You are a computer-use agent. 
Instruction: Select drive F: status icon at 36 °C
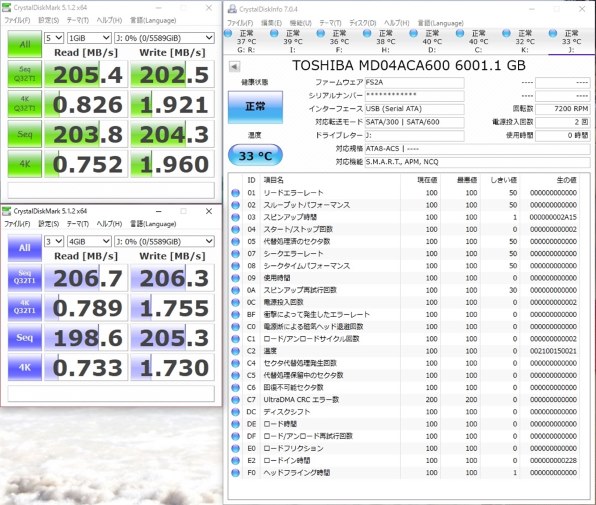(x=320, y=33)
